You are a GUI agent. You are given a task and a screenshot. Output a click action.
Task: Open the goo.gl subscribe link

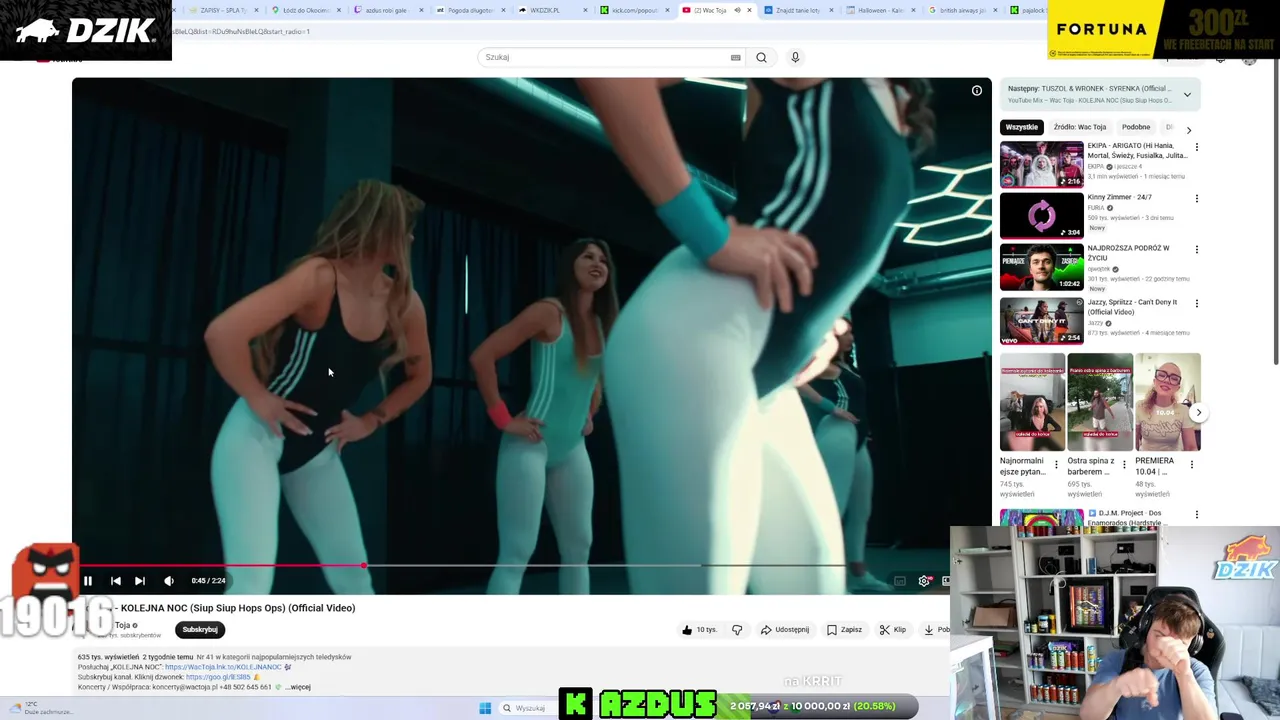tap(218, 677)
